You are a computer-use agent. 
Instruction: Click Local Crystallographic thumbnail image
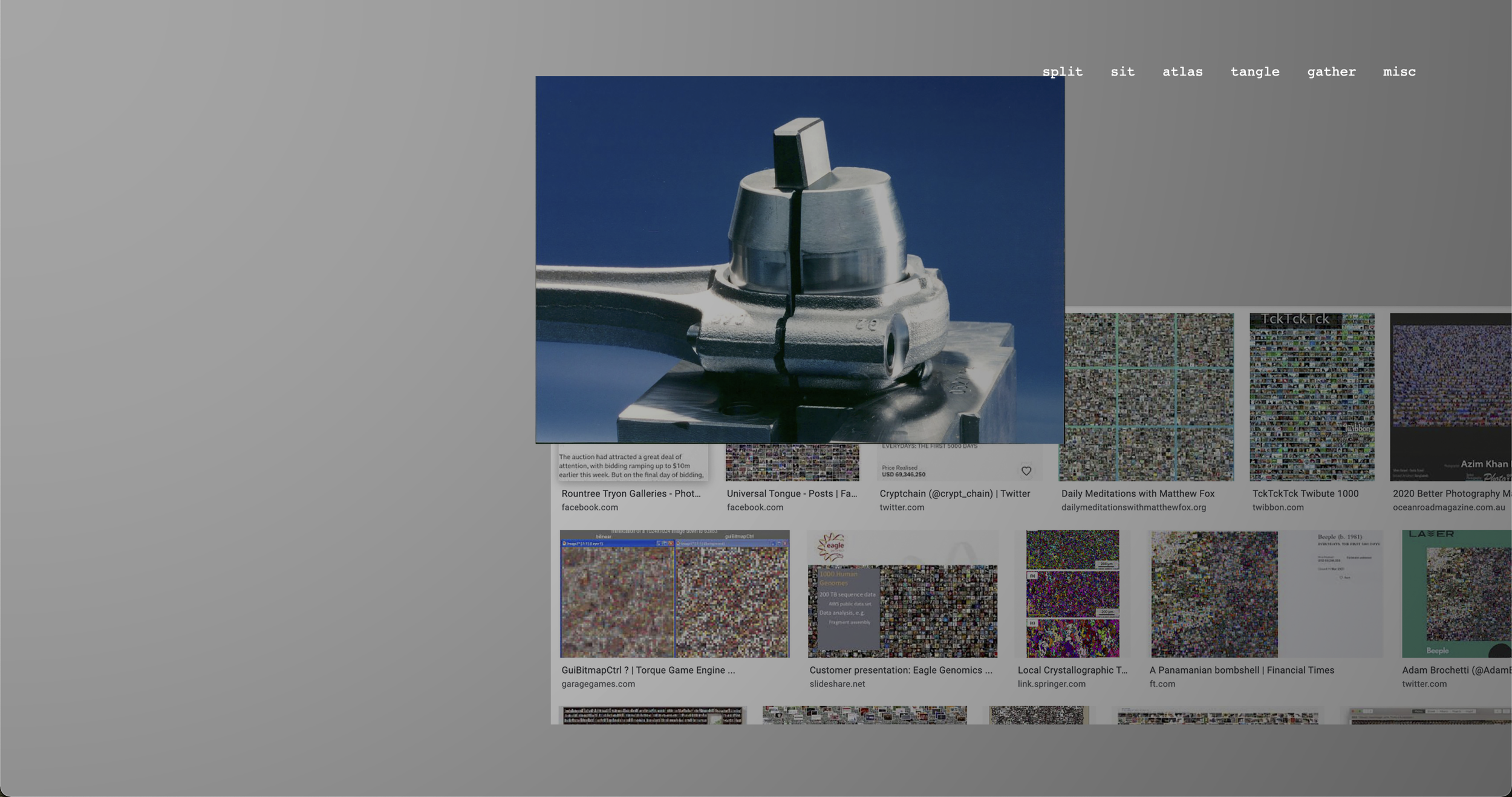pyautogui.click(x=1072, y=594)
